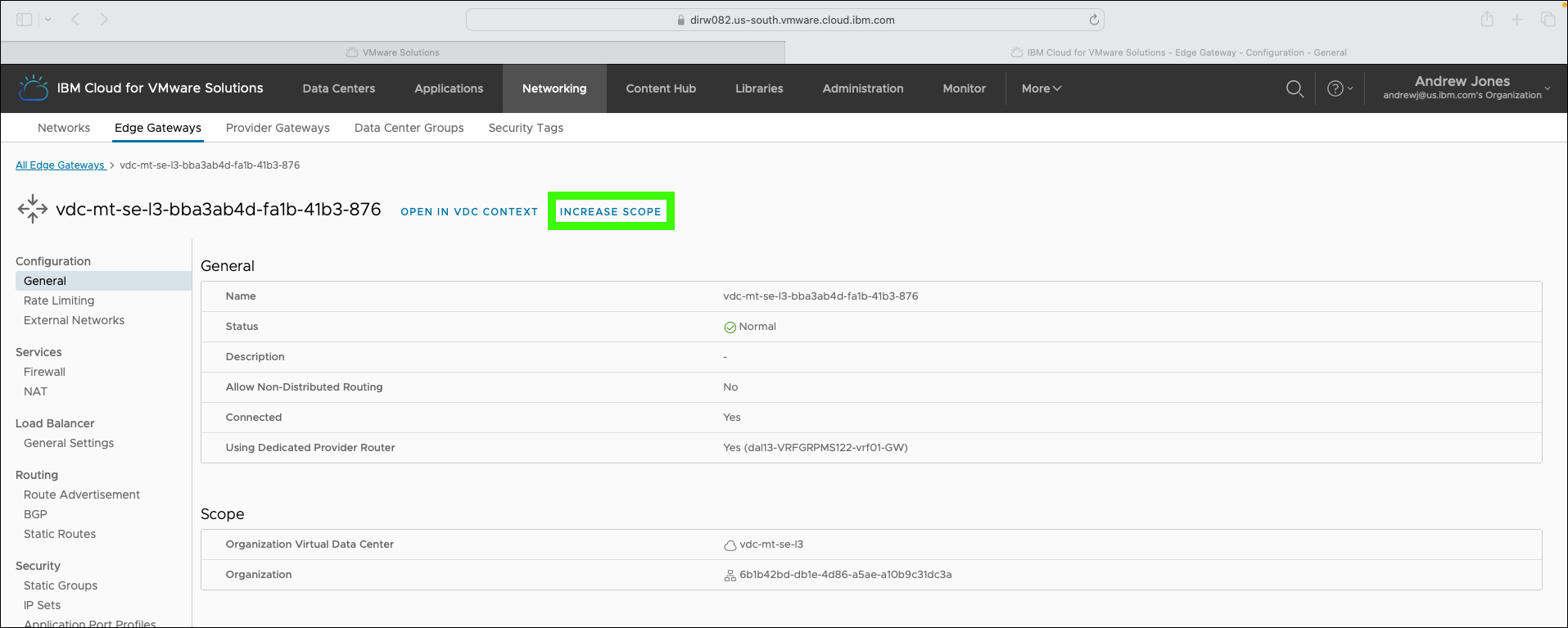
Task: Open Static Groups under Security
Action: (x=61, y=585)
